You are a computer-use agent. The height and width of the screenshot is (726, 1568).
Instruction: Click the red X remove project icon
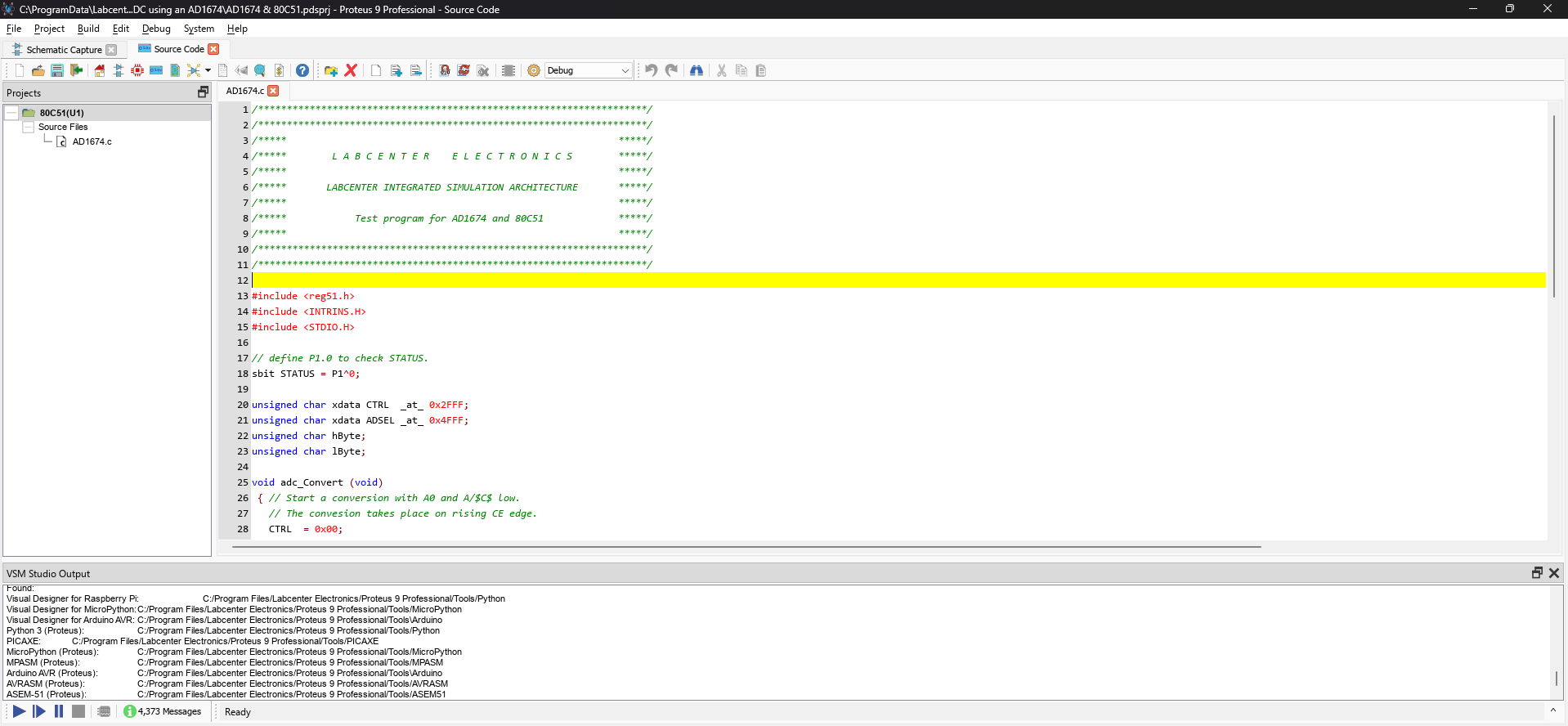pos(351,70)
